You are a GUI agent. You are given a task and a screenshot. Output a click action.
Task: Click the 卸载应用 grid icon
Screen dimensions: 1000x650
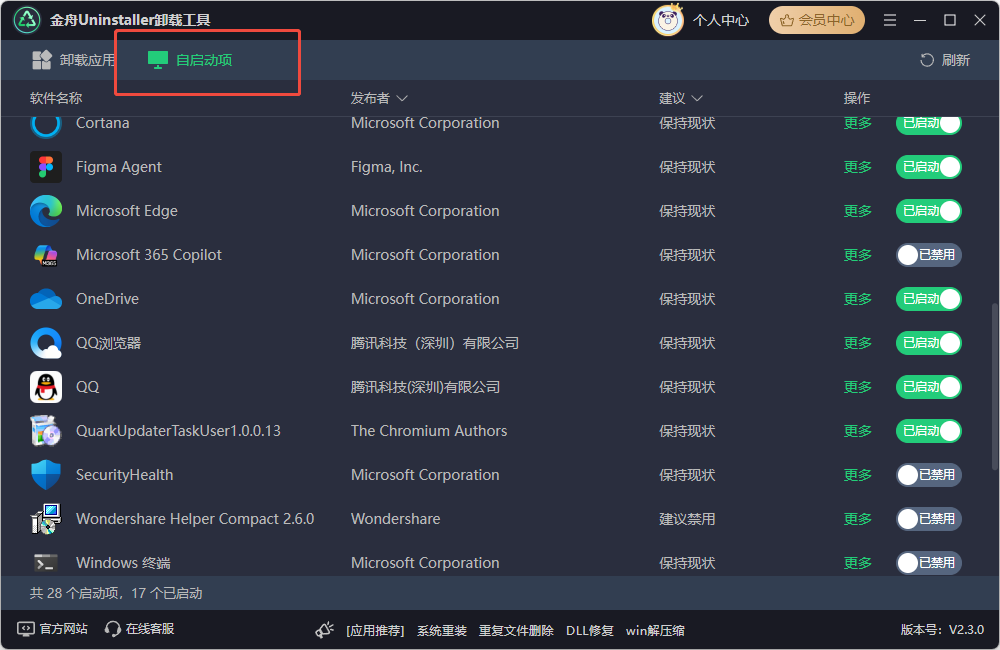[x=42, y=60]
